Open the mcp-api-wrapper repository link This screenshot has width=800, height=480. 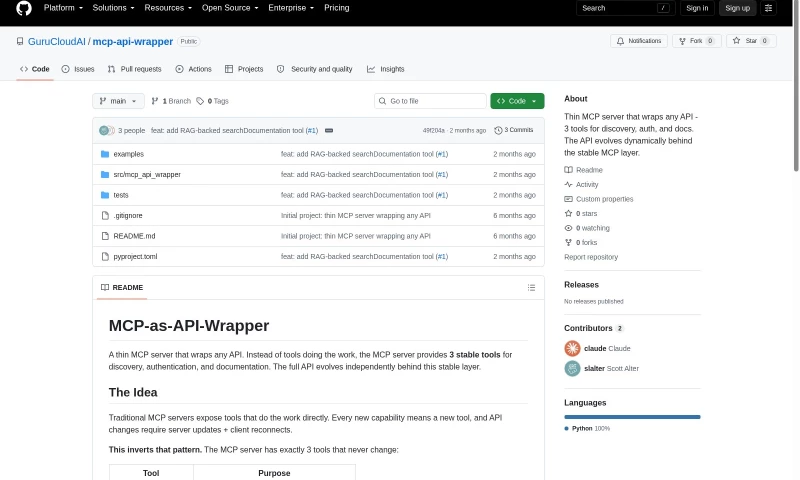[133, 41]
